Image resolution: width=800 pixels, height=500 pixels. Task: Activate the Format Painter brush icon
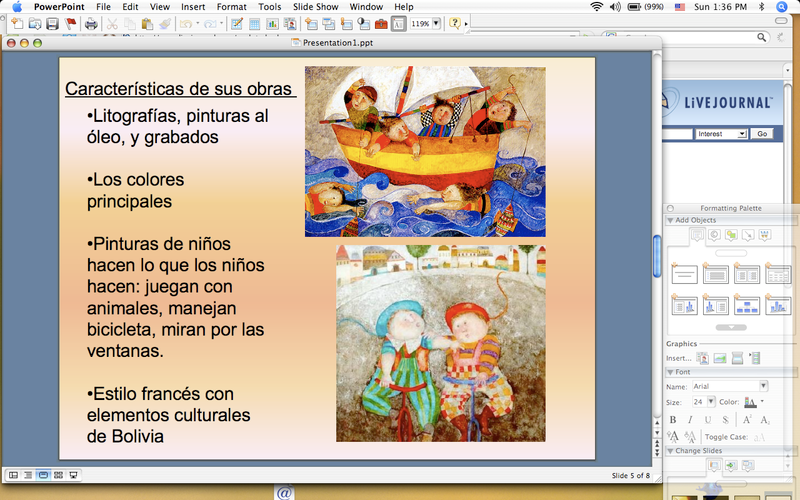tap(164, 23)
